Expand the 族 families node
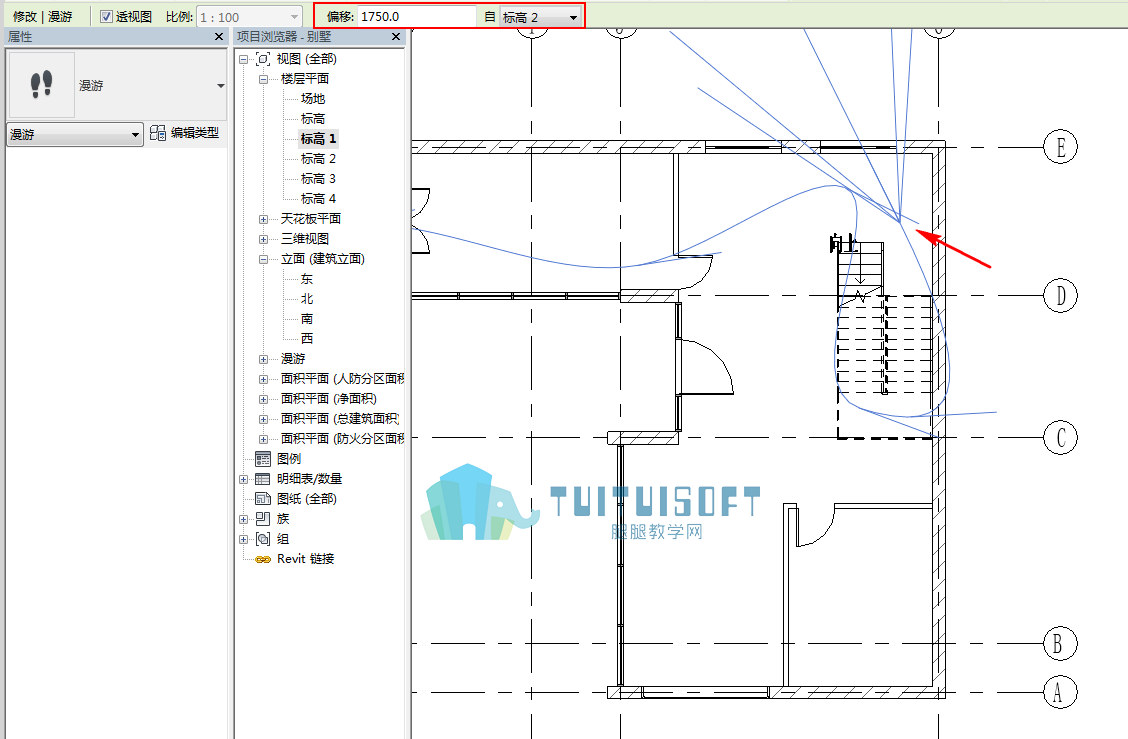This screenshot has width=1128, height=739. point(243,519)
